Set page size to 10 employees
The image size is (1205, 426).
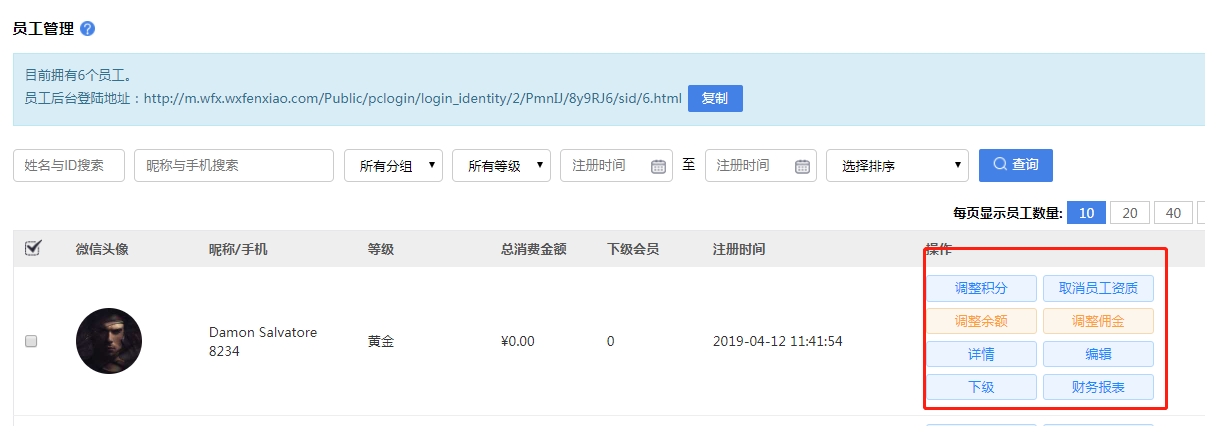(x=1086, y=213)
